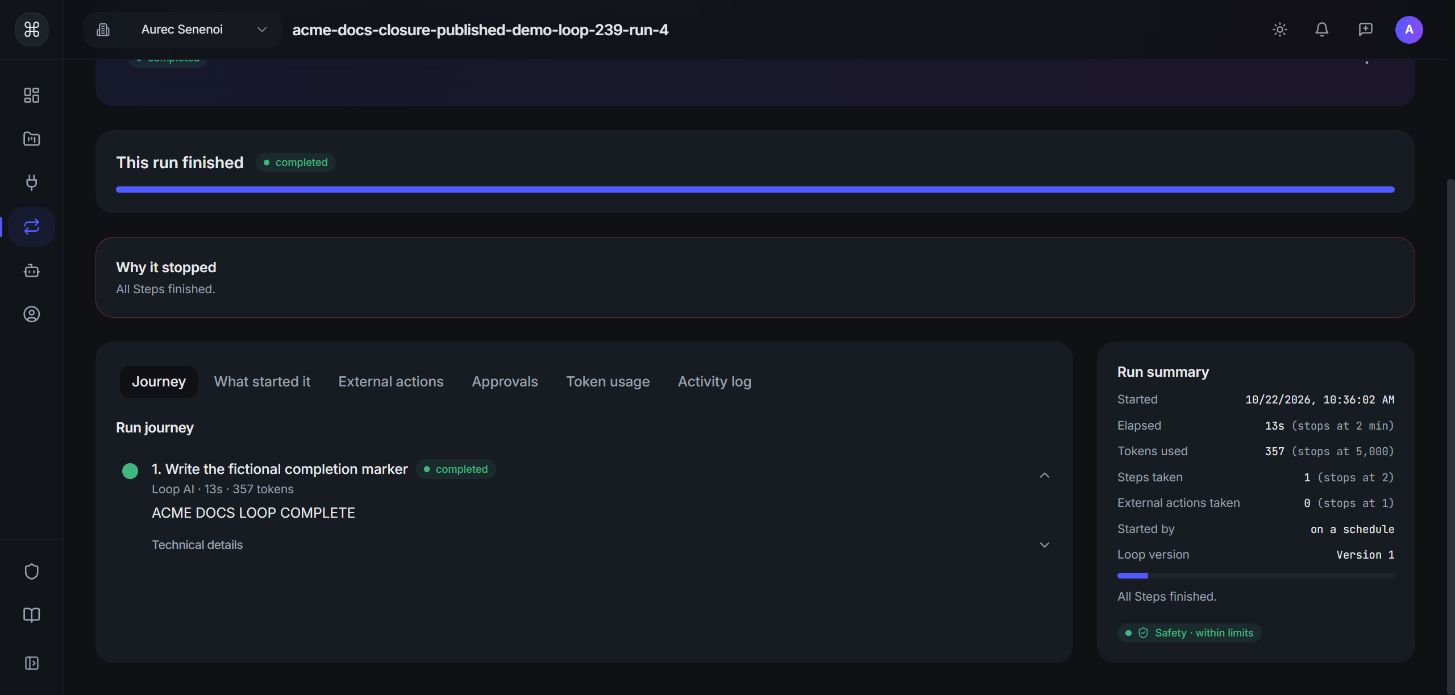This screenshot has width=1455, height=695.
Task: Open the robot agents icon in sidebar
Action: [x=31, y=270]
